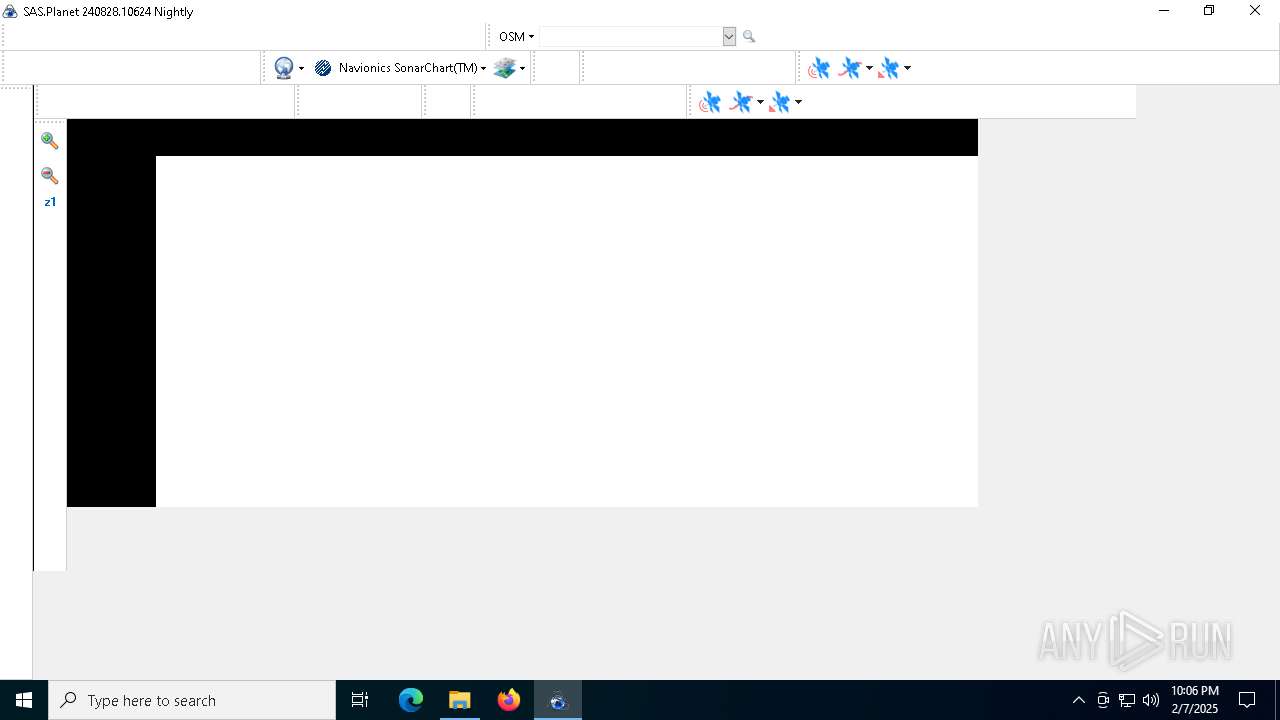Select the SAS.Planet taskbar button

coord(557,700)
